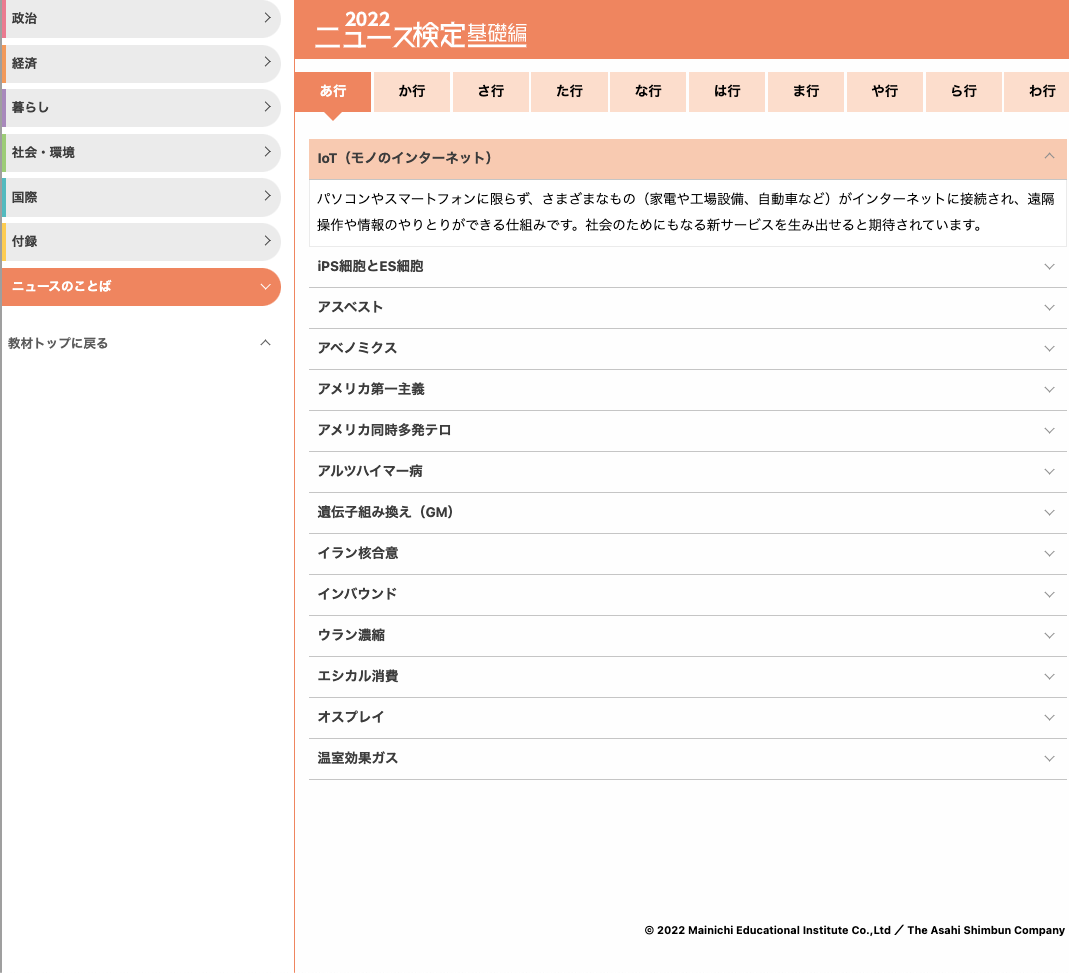Screen dimensions: 1069x973
Task: Click the arrow icon on 国際 item
Action: pyautogui.click(x=267, y=196)
